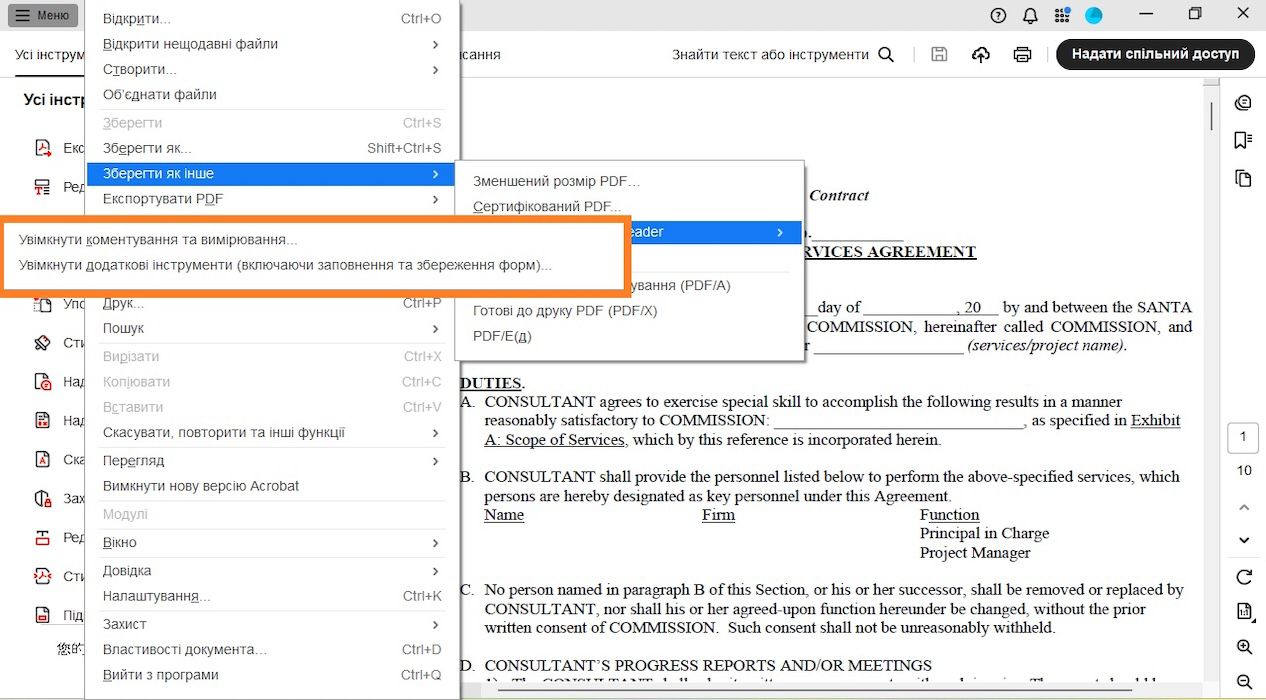
Task: Expand the 'Експортувати PDF' submenu arrow
Action: coord(435,199)
